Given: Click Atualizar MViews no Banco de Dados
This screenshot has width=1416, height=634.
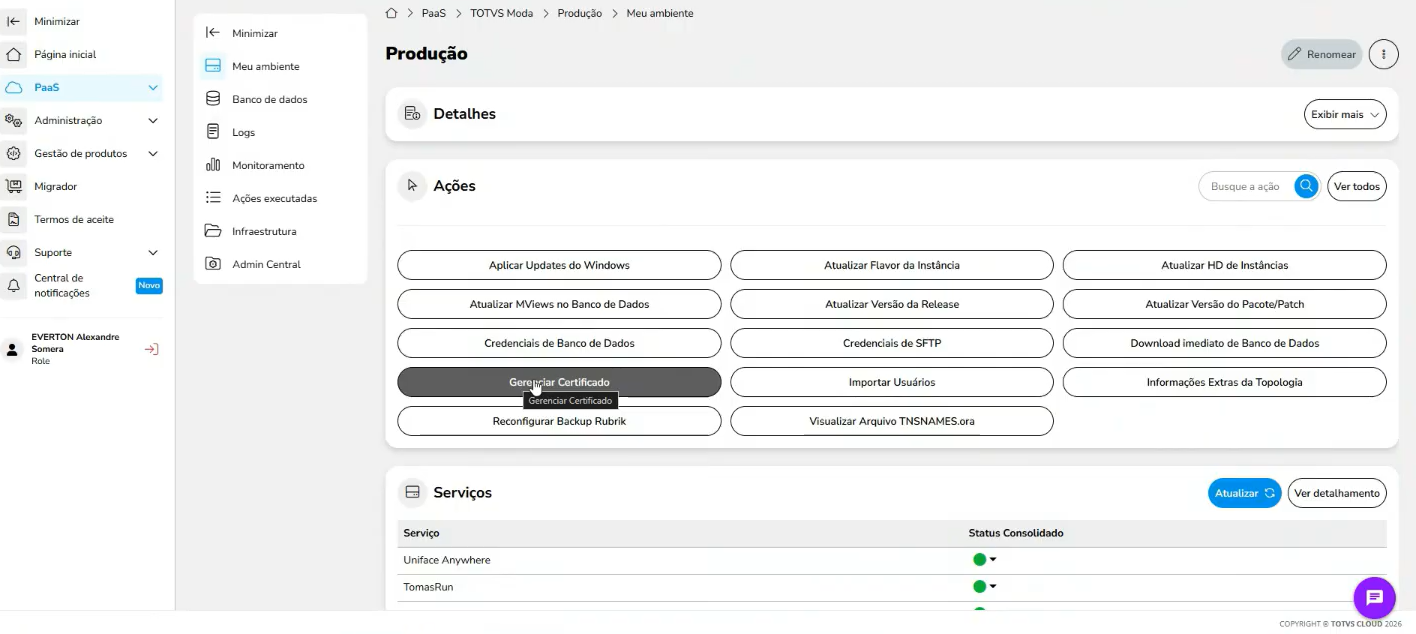Looking at the screenshot, I should (559, 304).
